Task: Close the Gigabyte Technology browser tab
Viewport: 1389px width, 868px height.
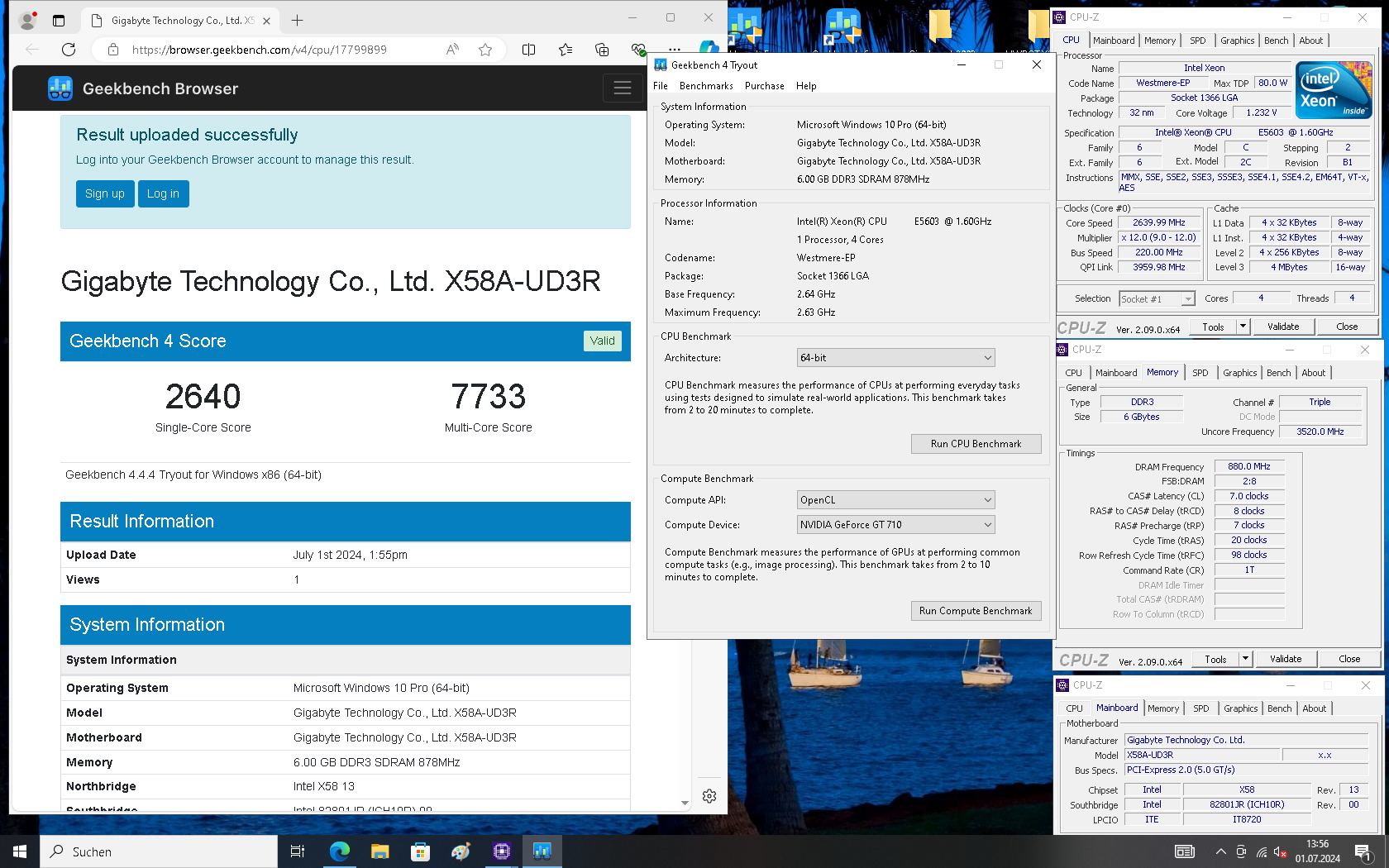Action: pos(266,21)
